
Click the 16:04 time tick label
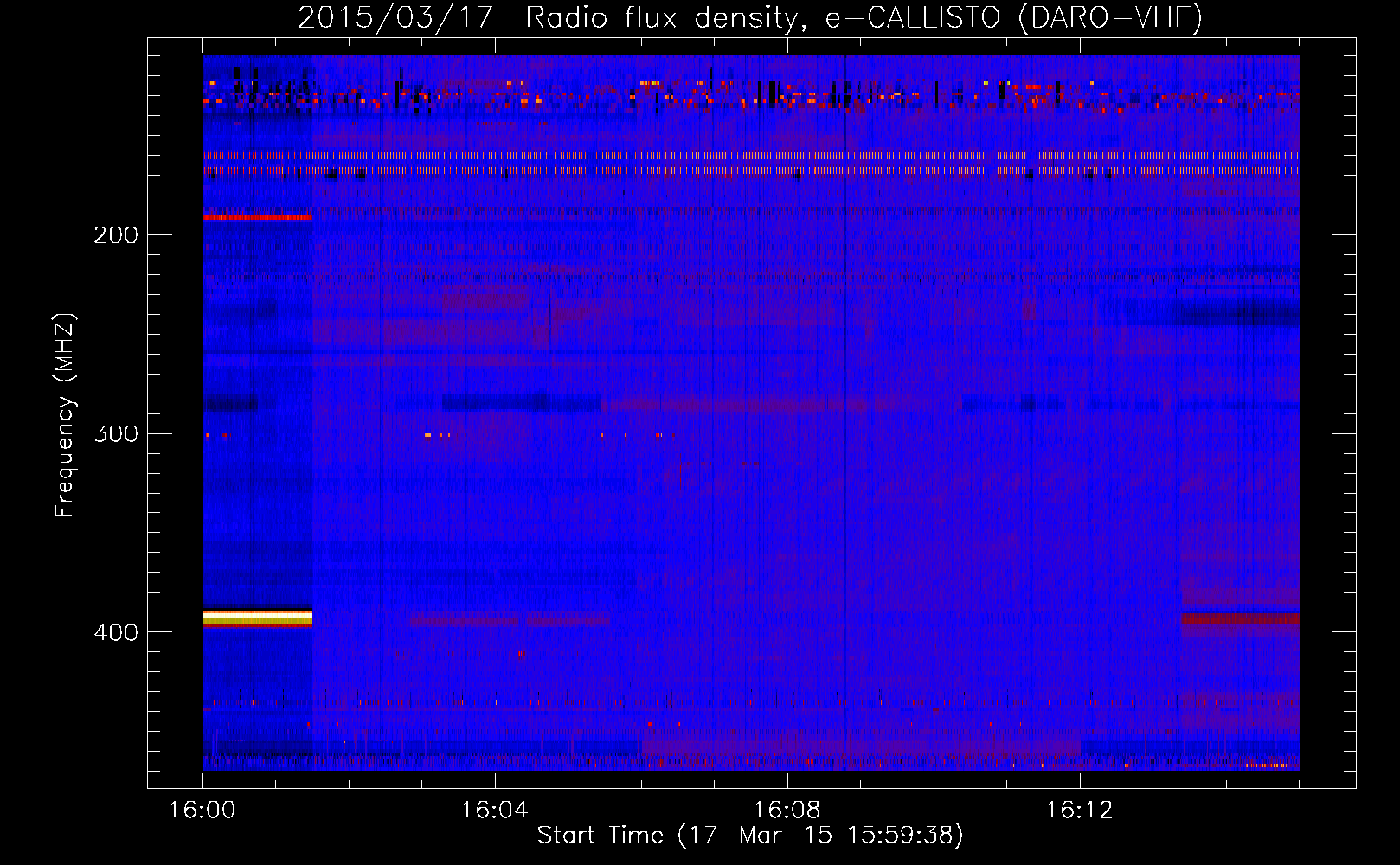495,810
